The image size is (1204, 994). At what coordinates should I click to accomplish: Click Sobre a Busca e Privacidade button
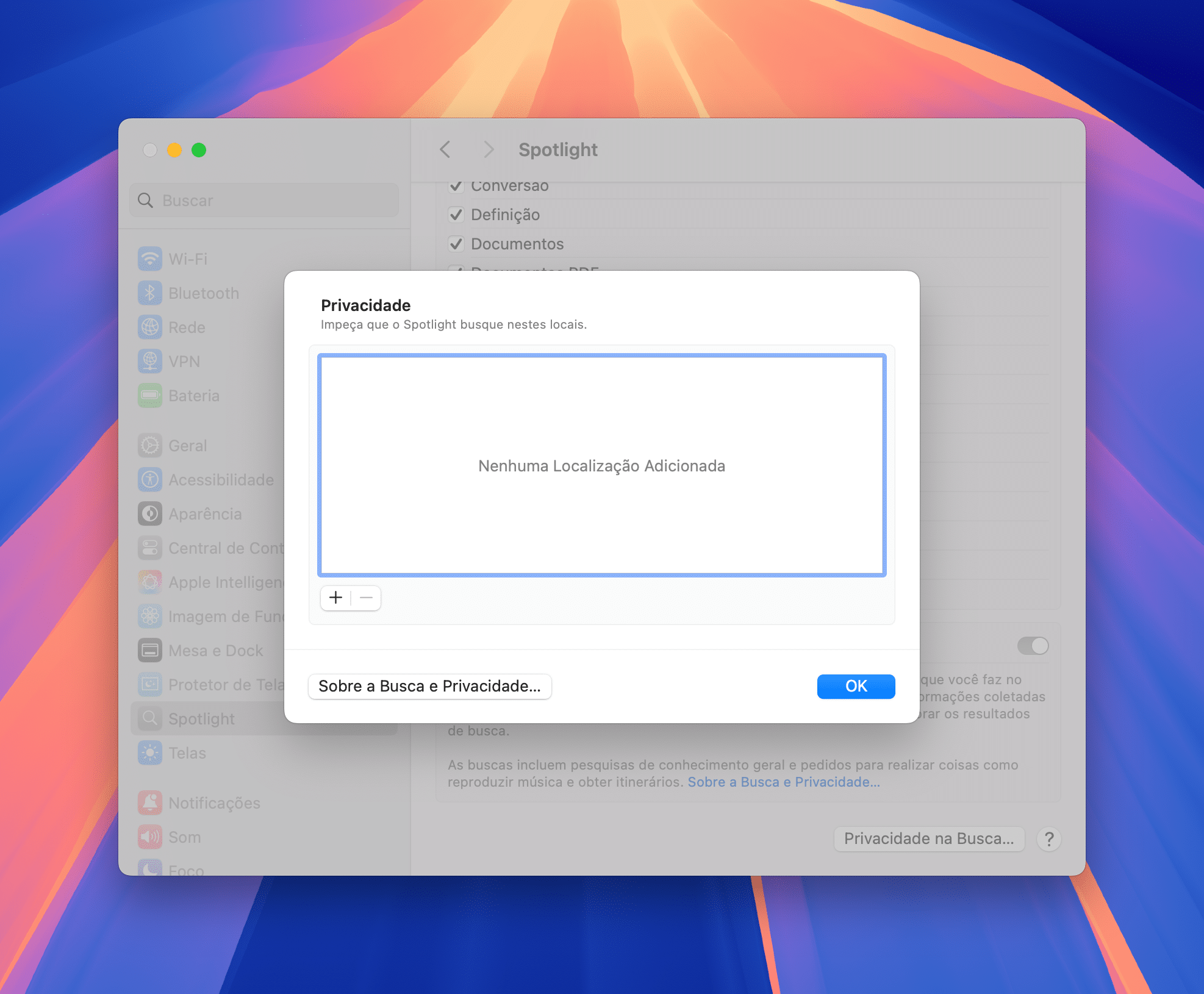(x=429, y=686)
